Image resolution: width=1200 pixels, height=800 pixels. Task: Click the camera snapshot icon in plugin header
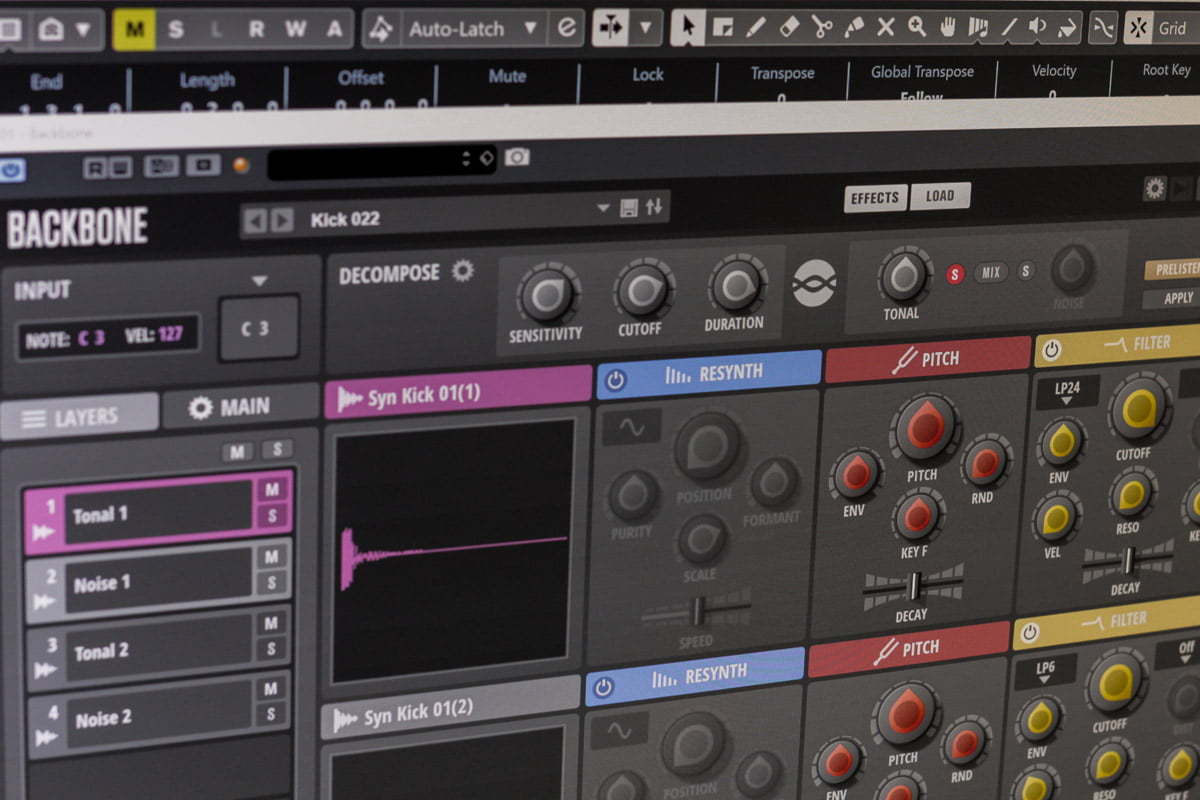516,157
